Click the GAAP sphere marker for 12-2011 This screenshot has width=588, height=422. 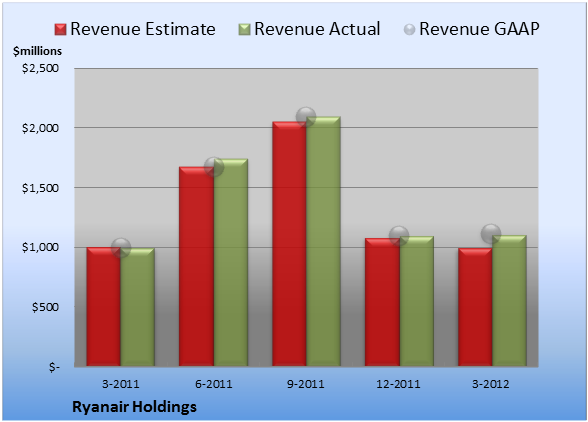399,236
